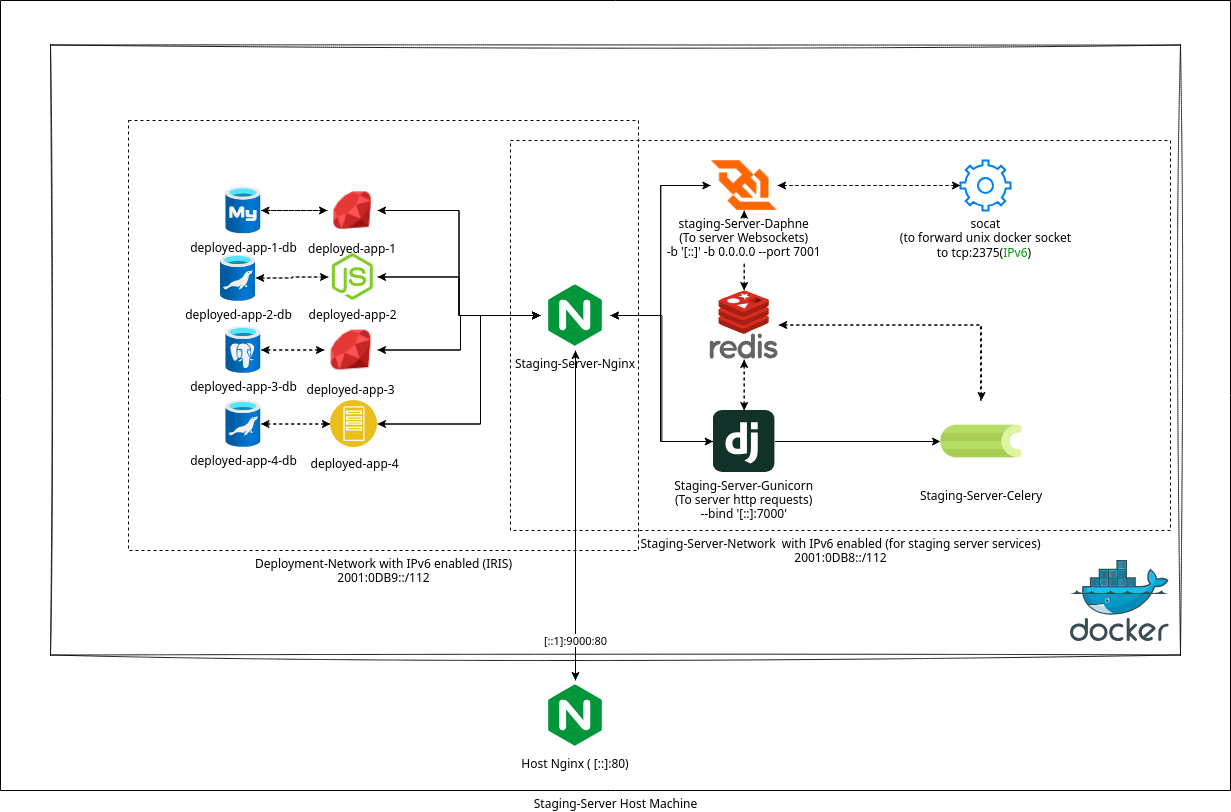
Task: Select the Deployment-Network with IPv6 enabled (IRIS) caption
Action: [384, 564]
